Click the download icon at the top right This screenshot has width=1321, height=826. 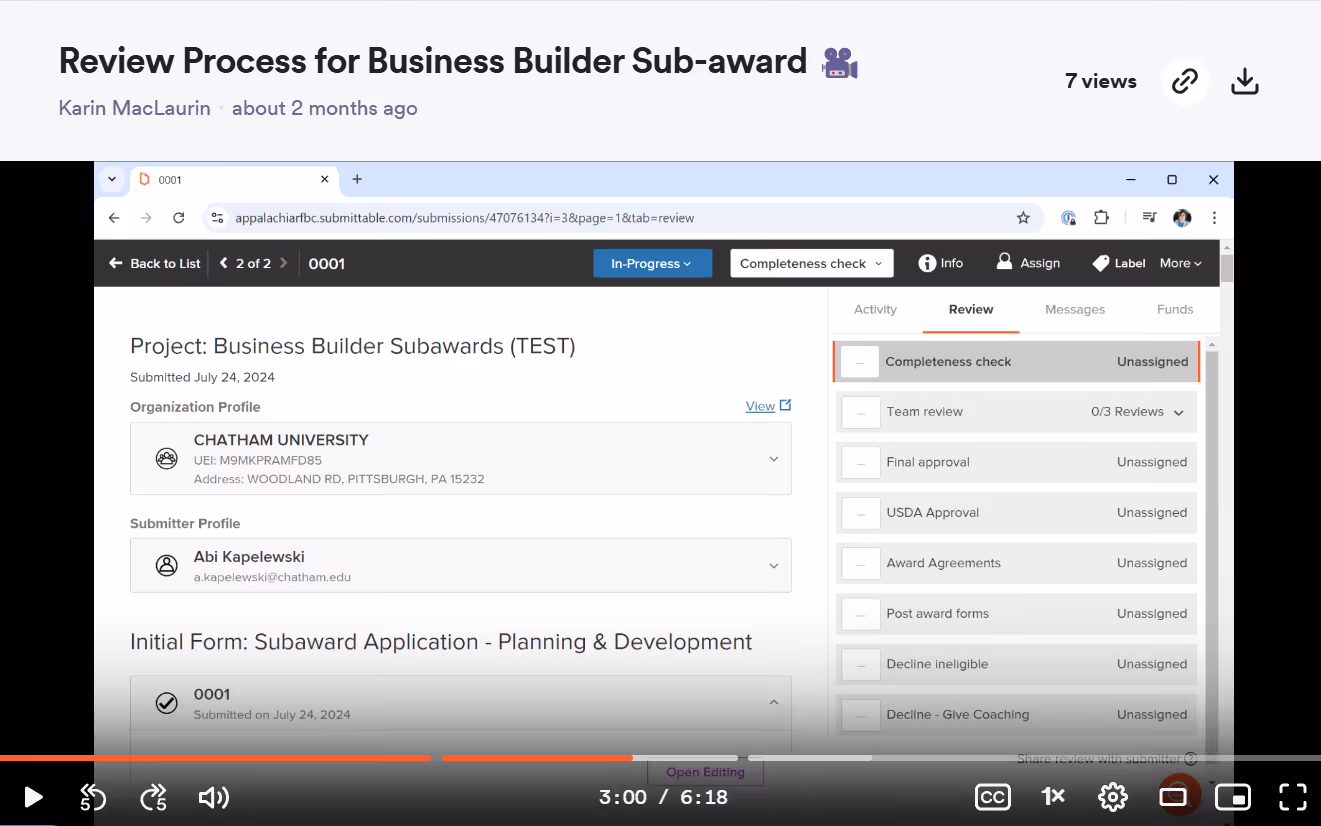(x=1244, y=81)
